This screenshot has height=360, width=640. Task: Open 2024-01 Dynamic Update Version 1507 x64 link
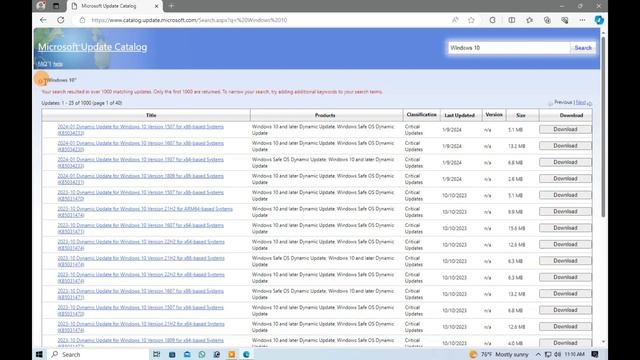140,162
